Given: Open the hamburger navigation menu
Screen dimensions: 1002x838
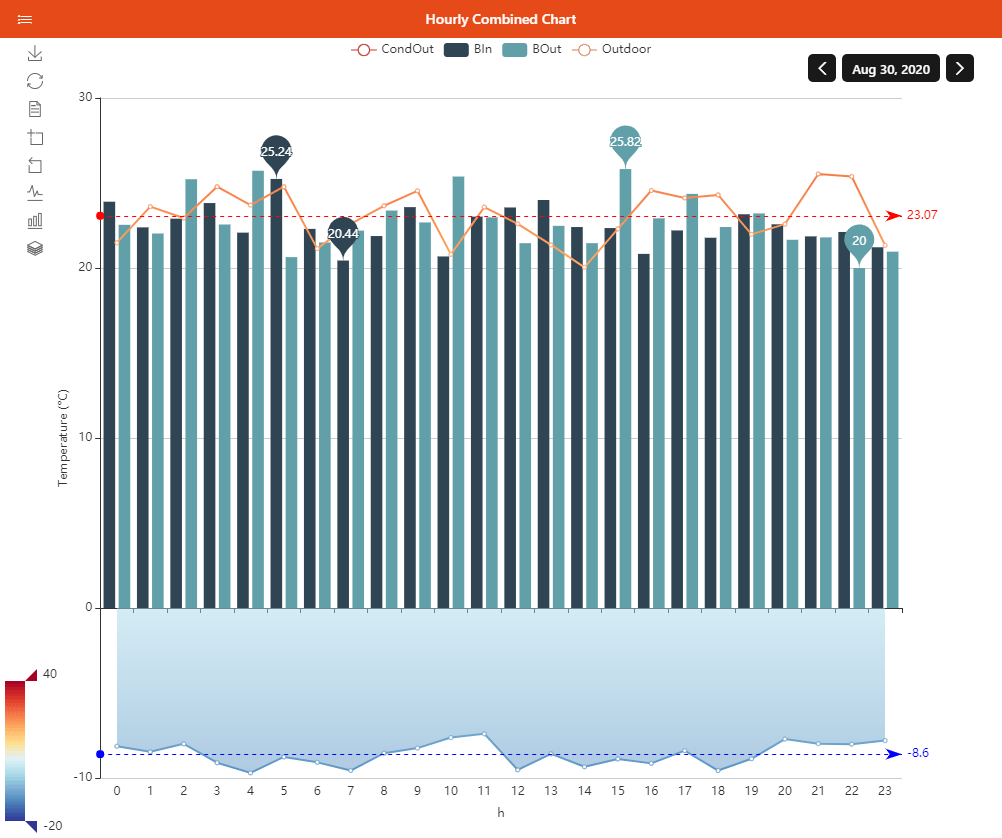Looking at the screenshot, I should click(x=25, y=19).
